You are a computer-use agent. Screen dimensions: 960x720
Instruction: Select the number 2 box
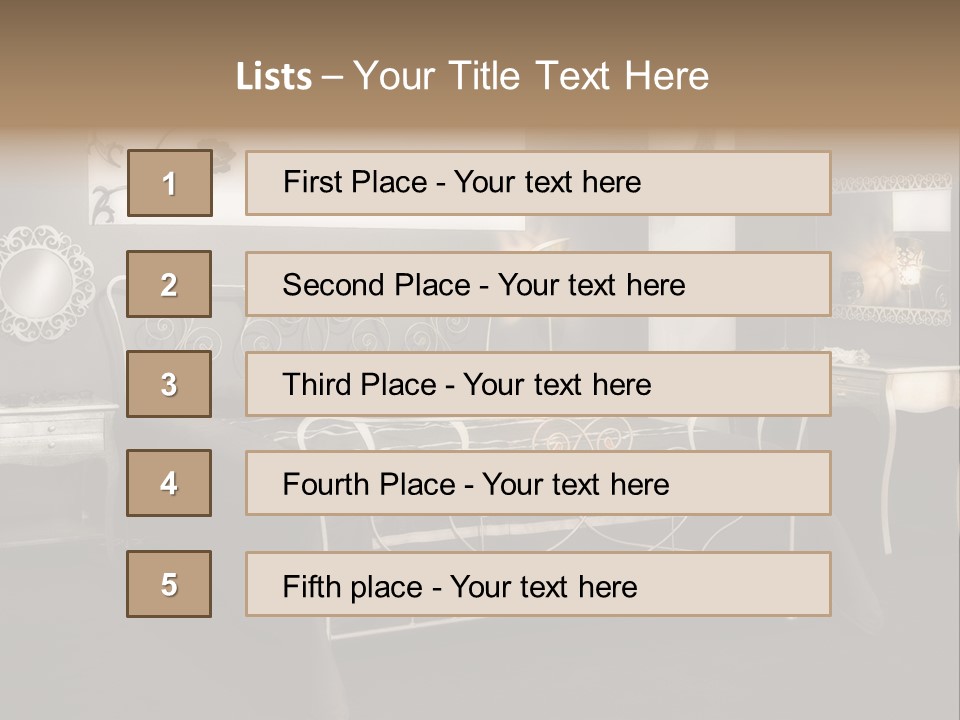click(169, 284)
